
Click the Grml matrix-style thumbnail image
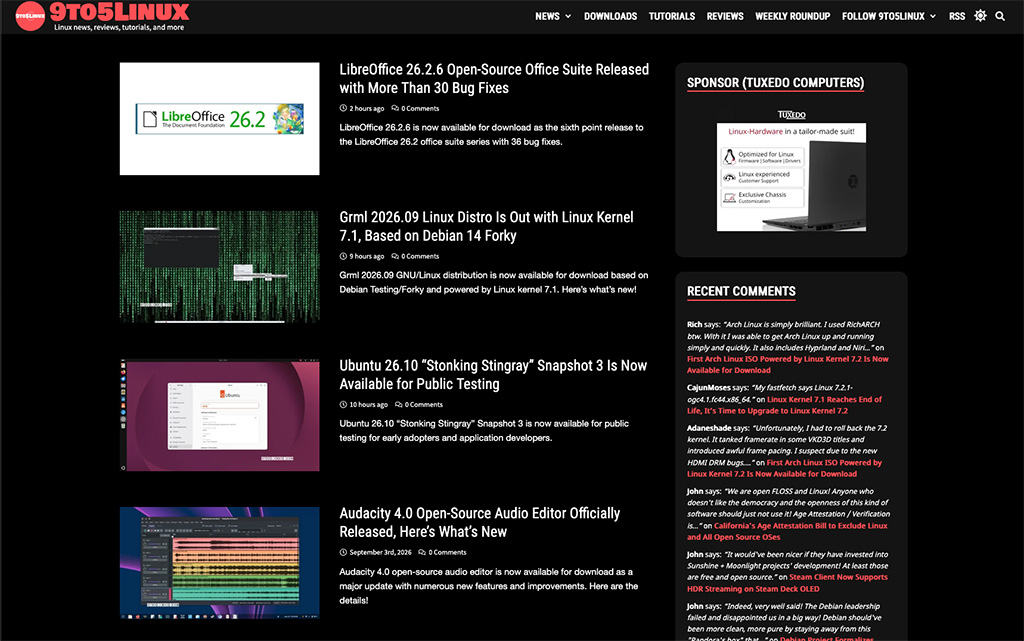[219, 266]
